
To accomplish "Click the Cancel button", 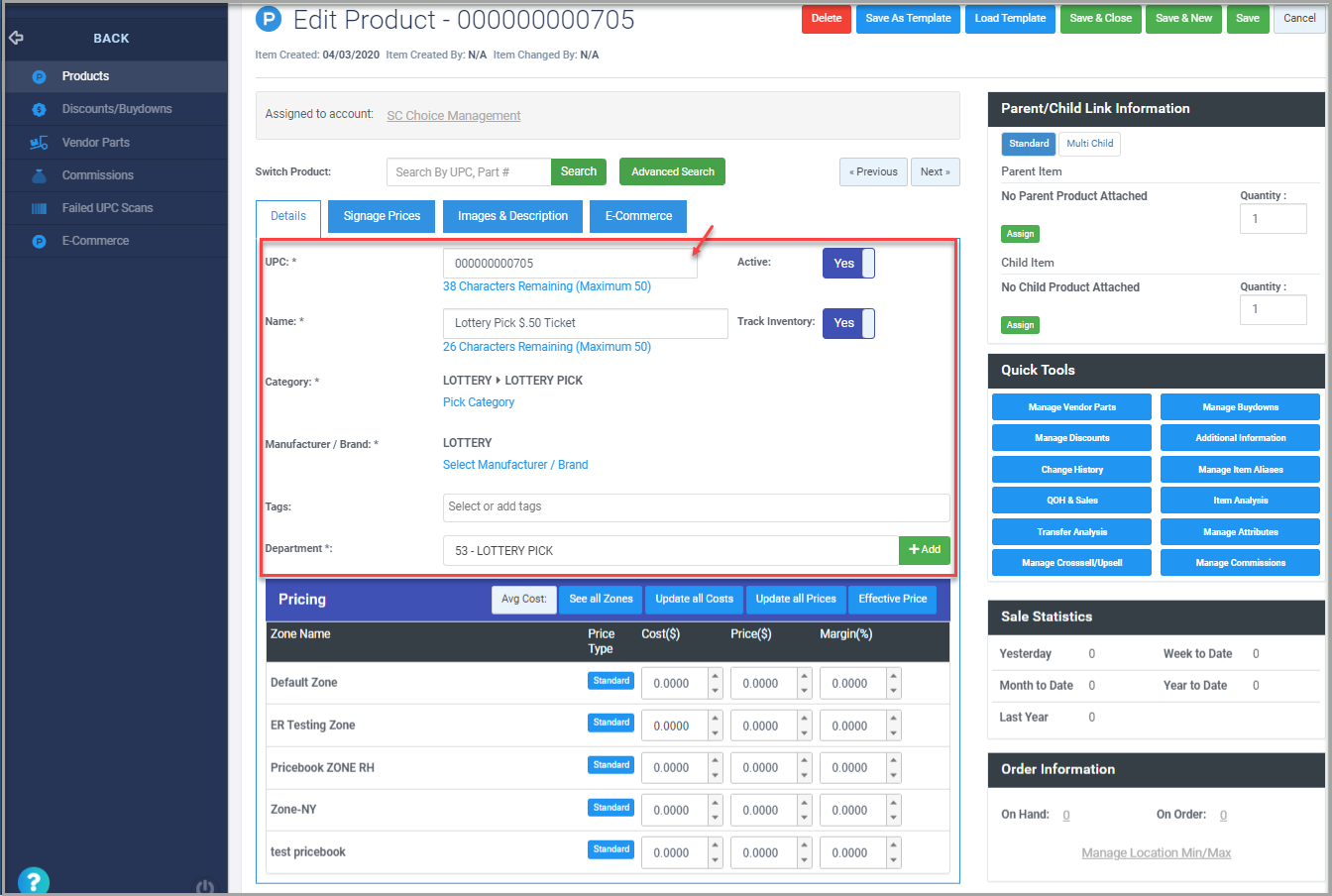I will pyautogui.click(x=1299, y=19).
